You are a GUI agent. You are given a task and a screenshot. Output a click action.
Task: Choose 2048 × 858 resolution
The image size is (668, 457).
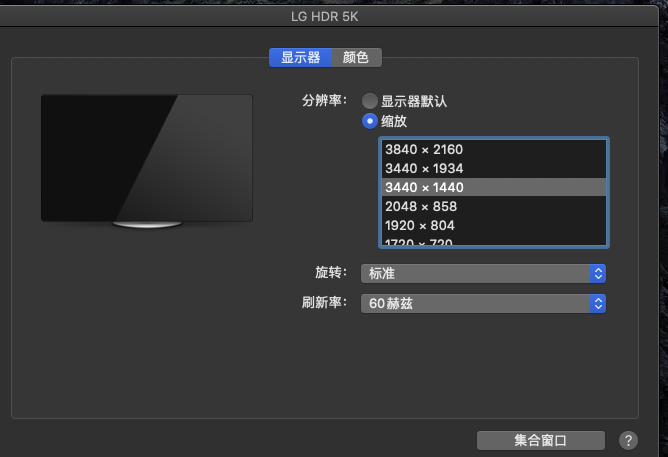click(x=493, y=207)
